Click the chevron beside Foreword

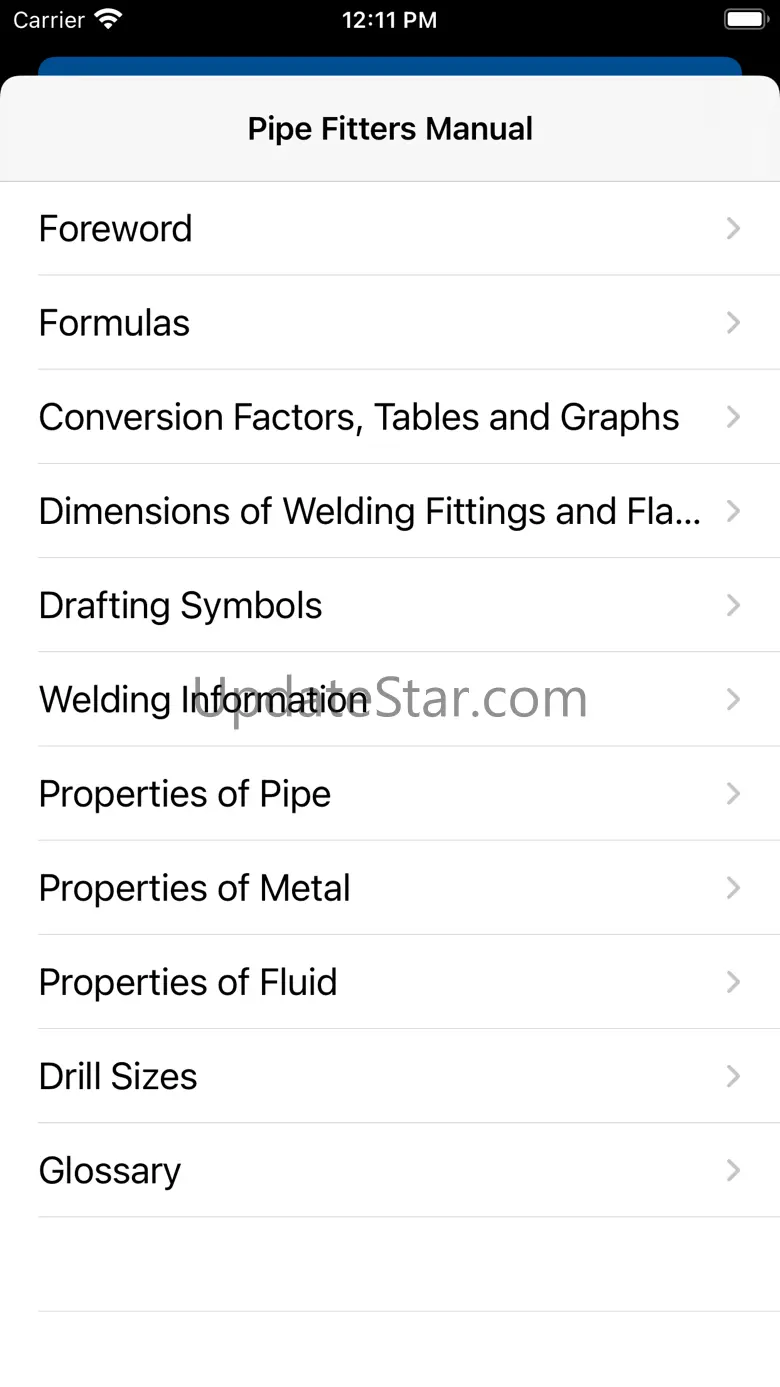(x=733, y=229)
